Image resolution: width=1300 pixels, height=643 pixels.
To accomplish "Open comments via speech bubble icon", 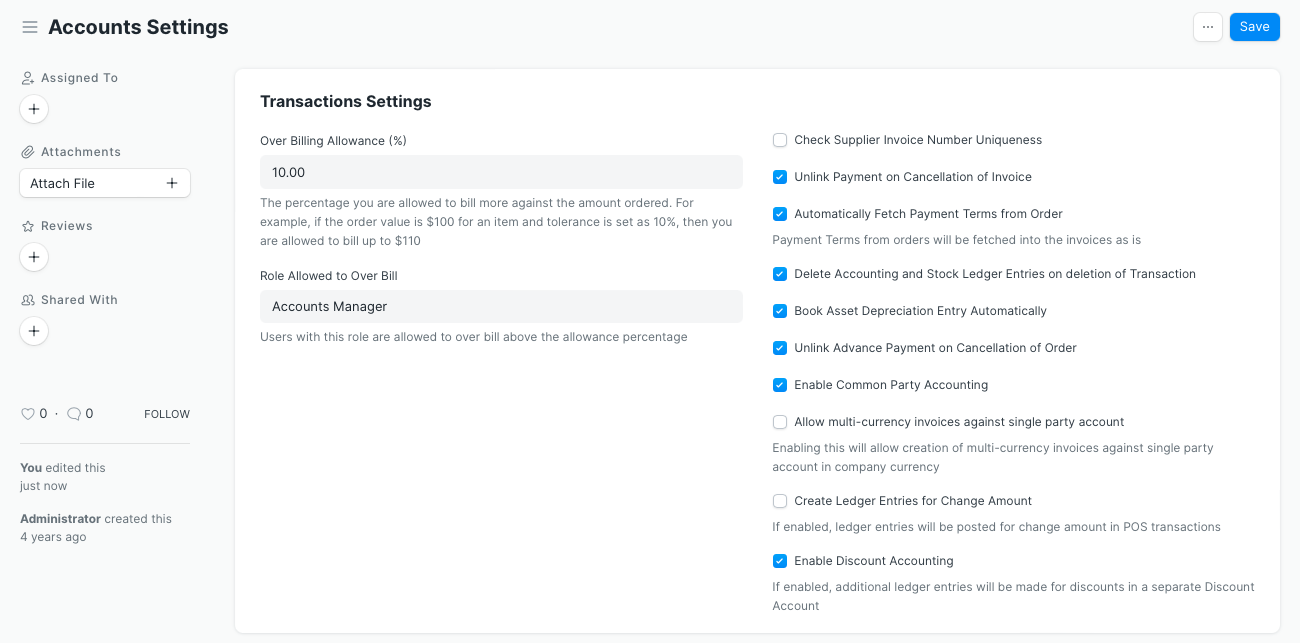I will coord(74,414).
